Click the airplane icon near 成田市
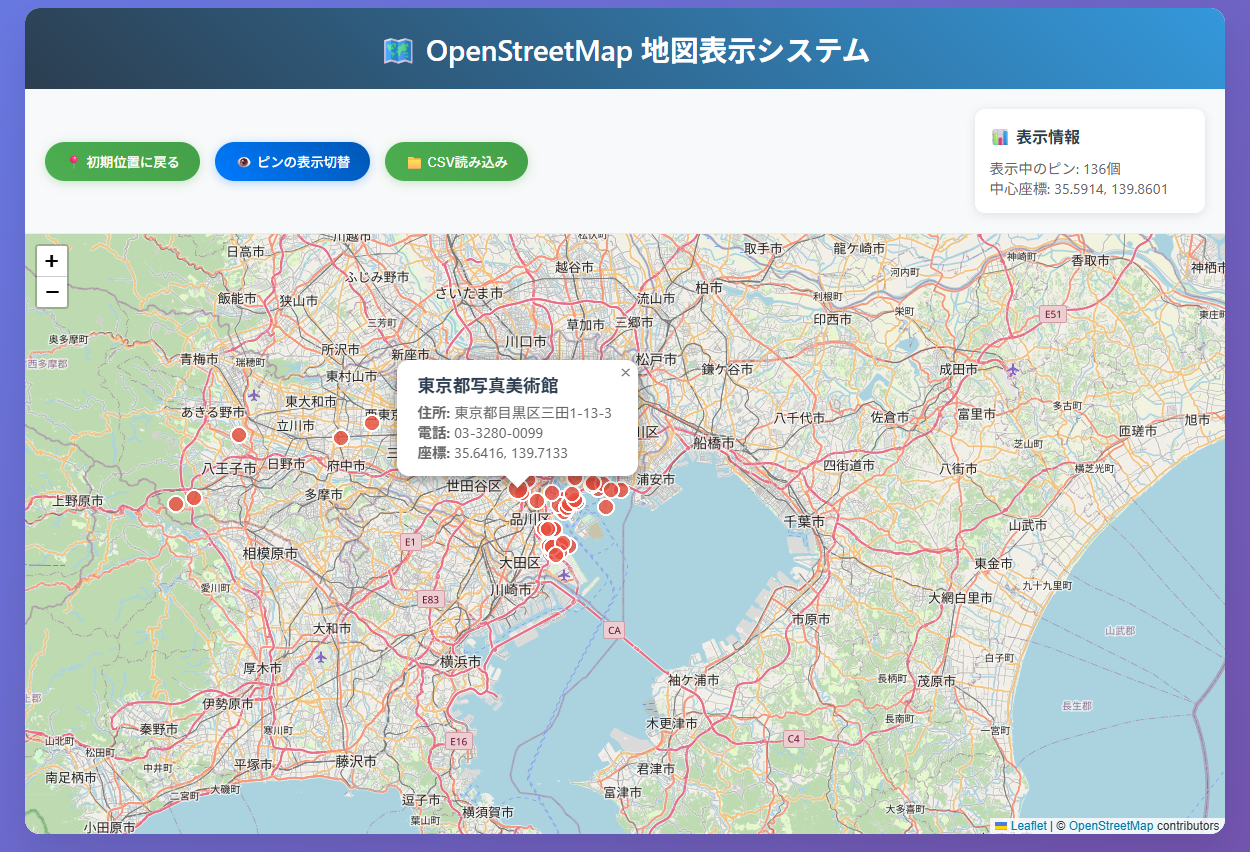This screenshot has height=852, width=1250. 1014,371
